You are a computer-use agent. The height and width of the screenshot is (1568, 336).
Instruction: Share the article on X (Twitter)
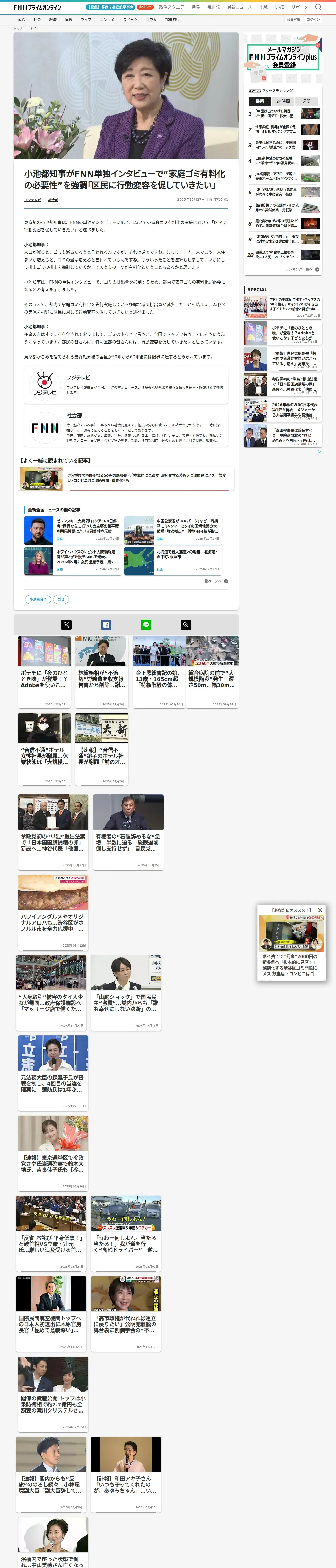[x=66, y=625]
